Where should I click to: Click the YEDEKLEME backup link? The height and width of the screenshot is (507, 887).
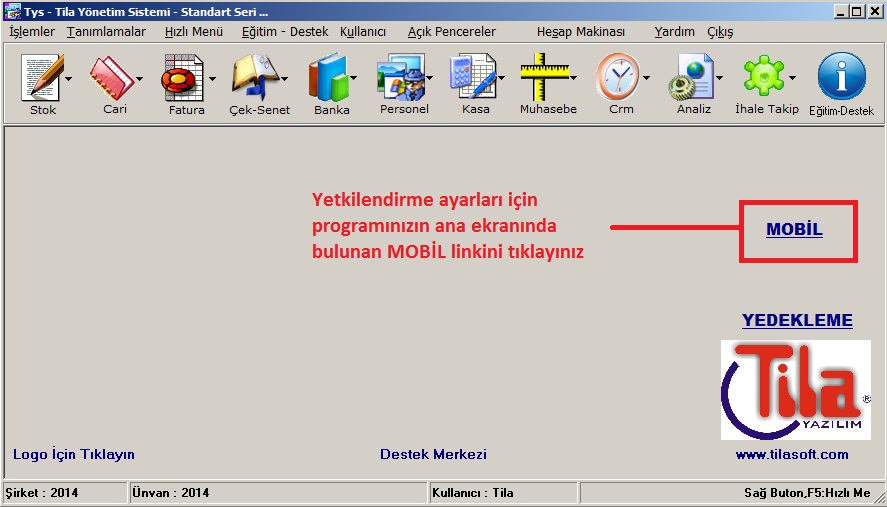(797, 321)
